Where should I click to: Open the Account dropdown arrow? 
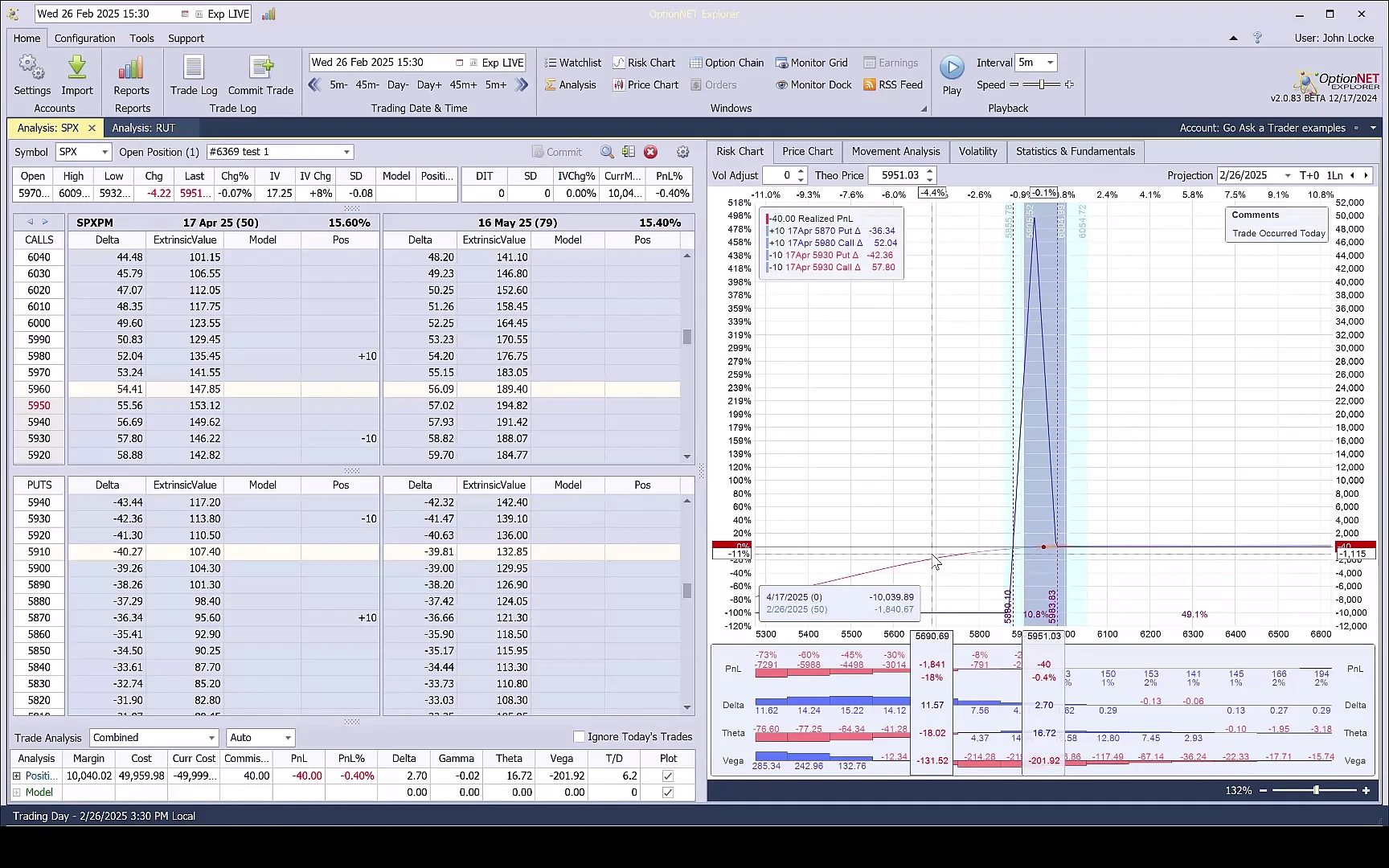(x=1373, y=128)
